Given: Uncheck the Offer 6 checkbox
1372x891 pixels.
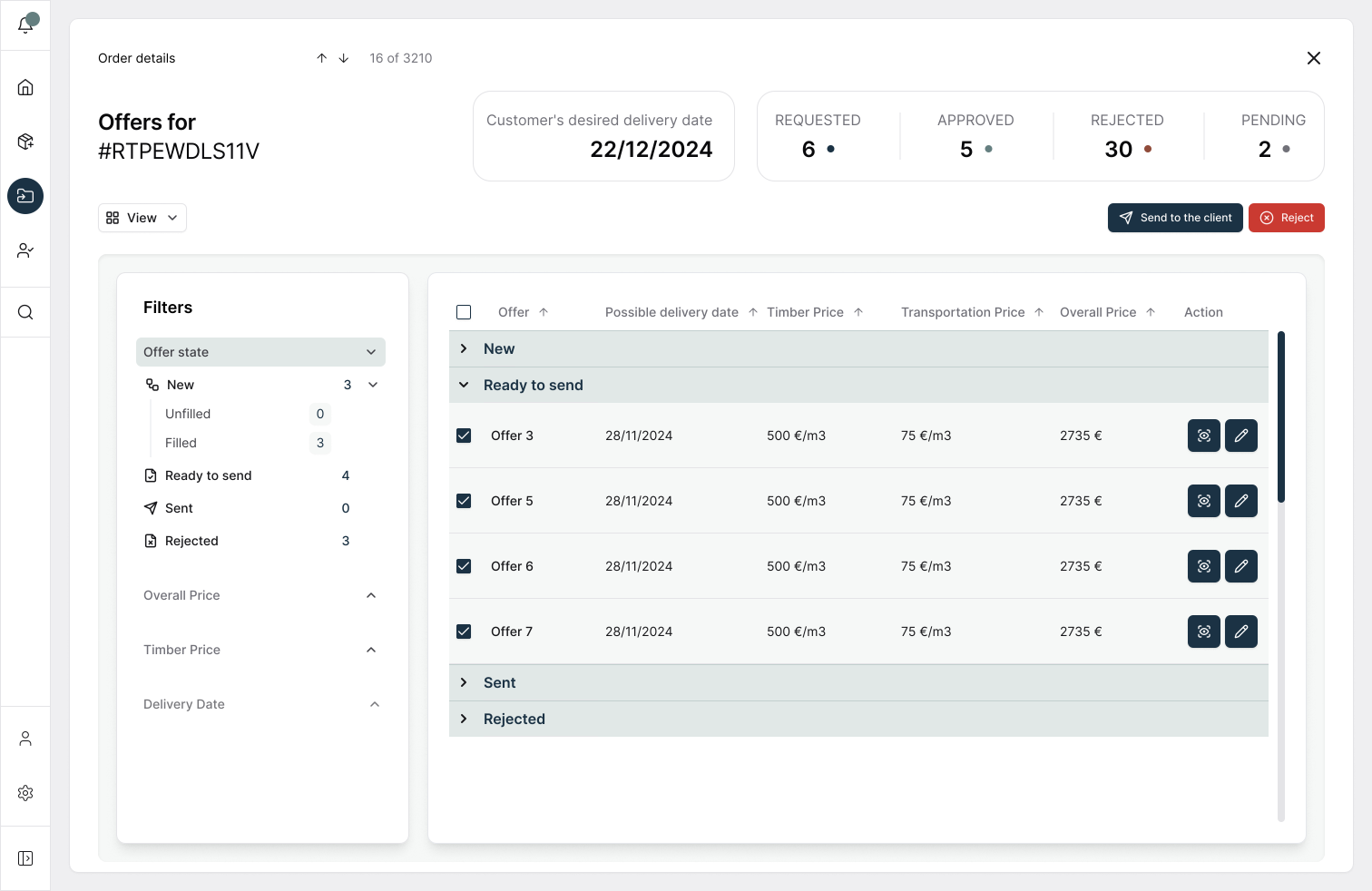Looking at the screenshot, I should pyautogui.click(x=464, y=566).
